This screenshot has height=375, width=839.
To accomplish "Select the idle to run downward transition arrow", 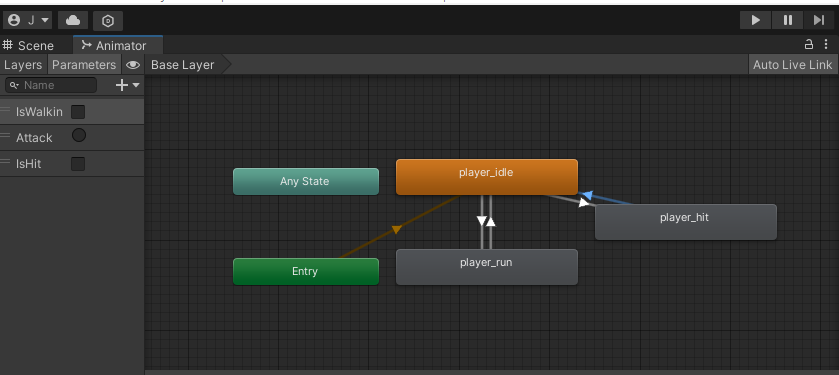I will pos(482,221).
